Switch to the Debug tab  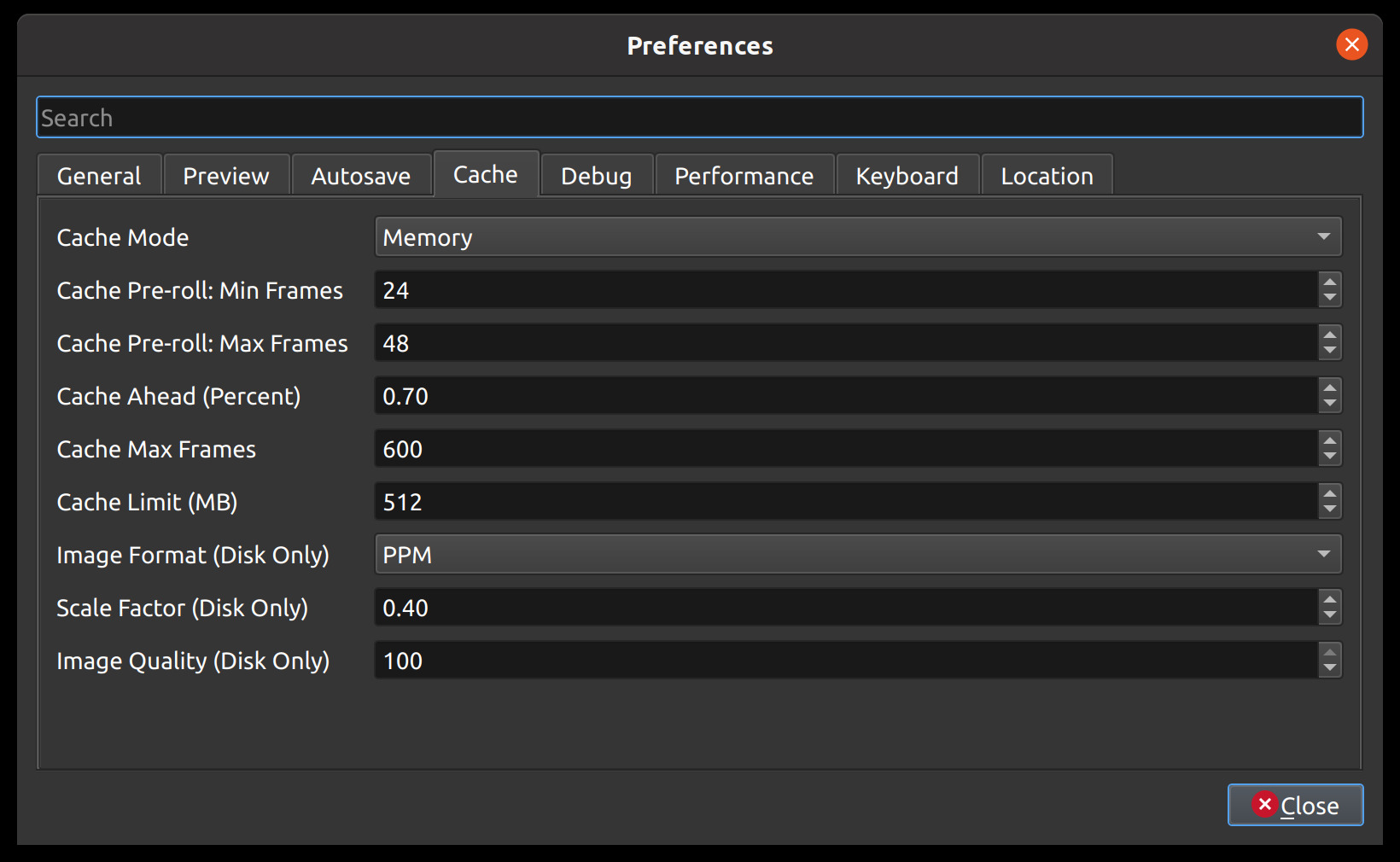click(596, 175)
